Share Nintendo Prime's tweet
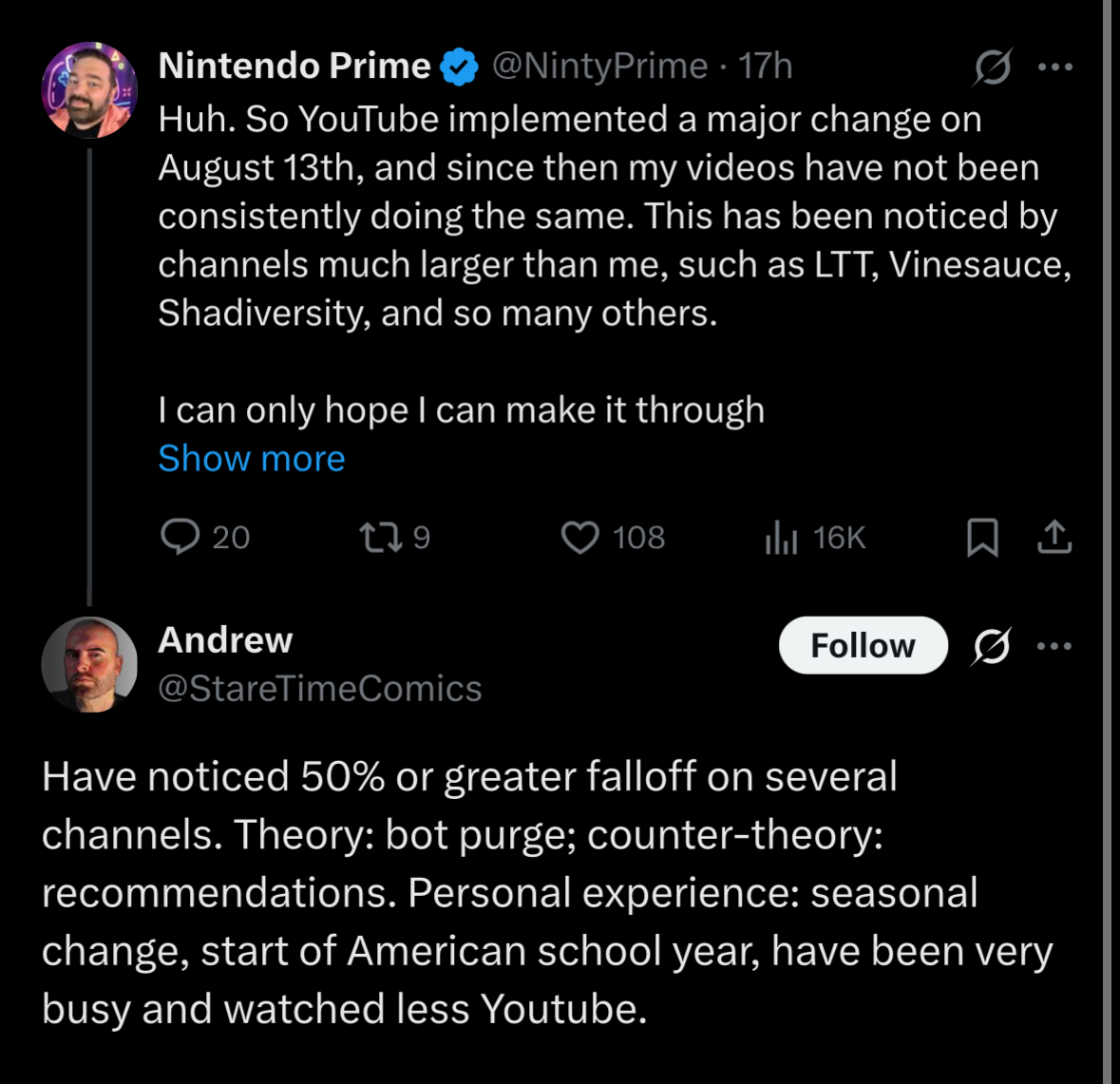Image resolution: width=1120 pixels, height=1084 pixels. tap(1054, 538)
